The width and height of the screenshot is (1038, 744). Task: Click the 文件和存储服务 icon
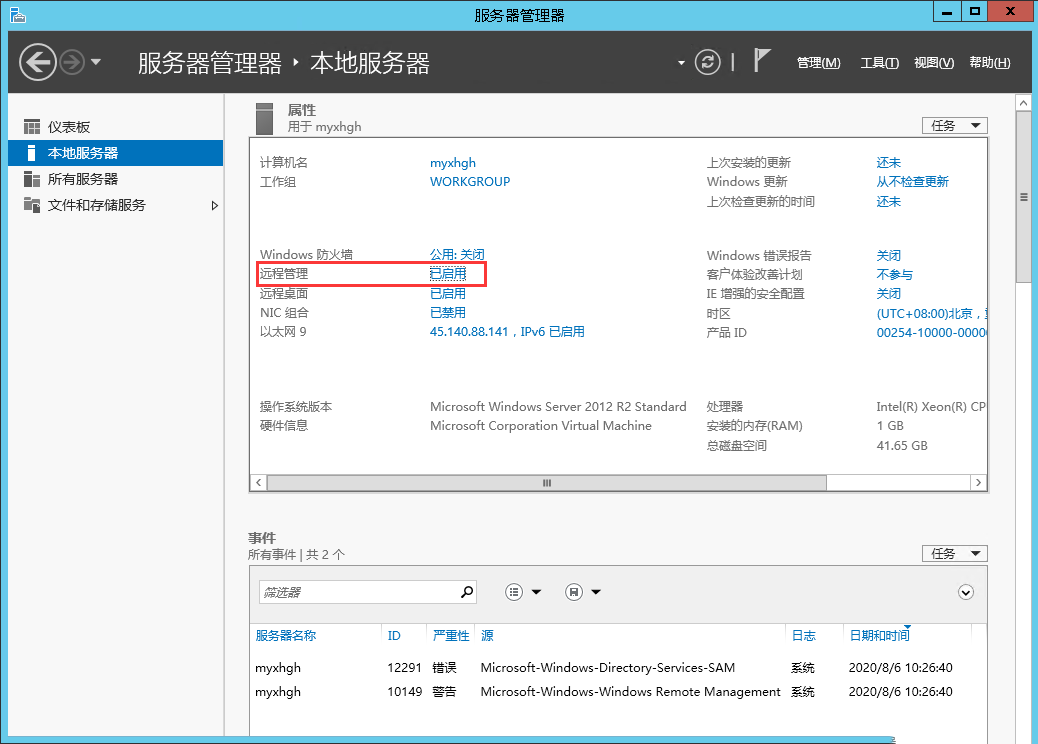(32, 205)
